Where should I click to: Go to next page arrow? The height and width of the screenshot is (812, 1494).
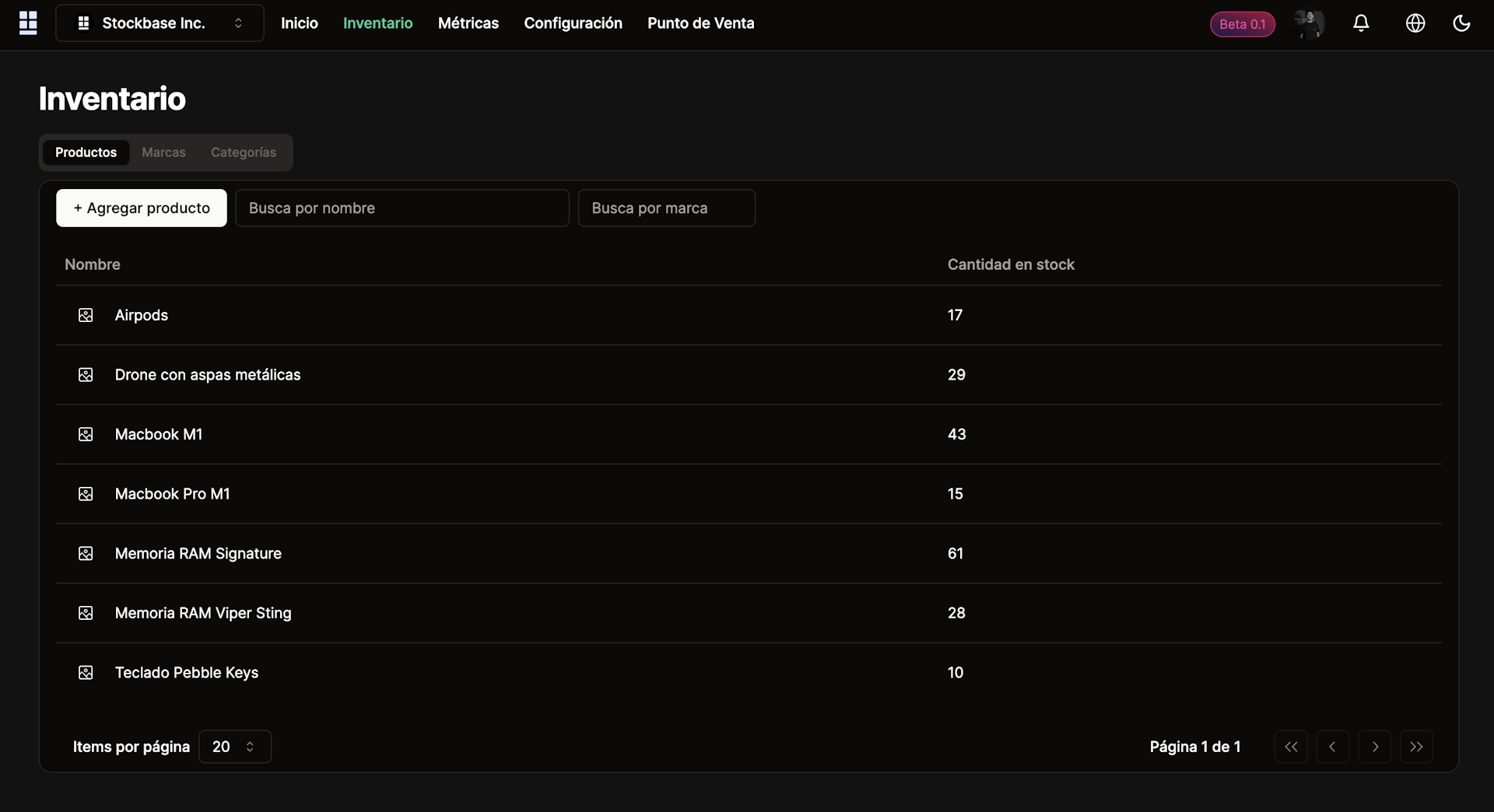pyautogui.click(x=1375, y=747)
